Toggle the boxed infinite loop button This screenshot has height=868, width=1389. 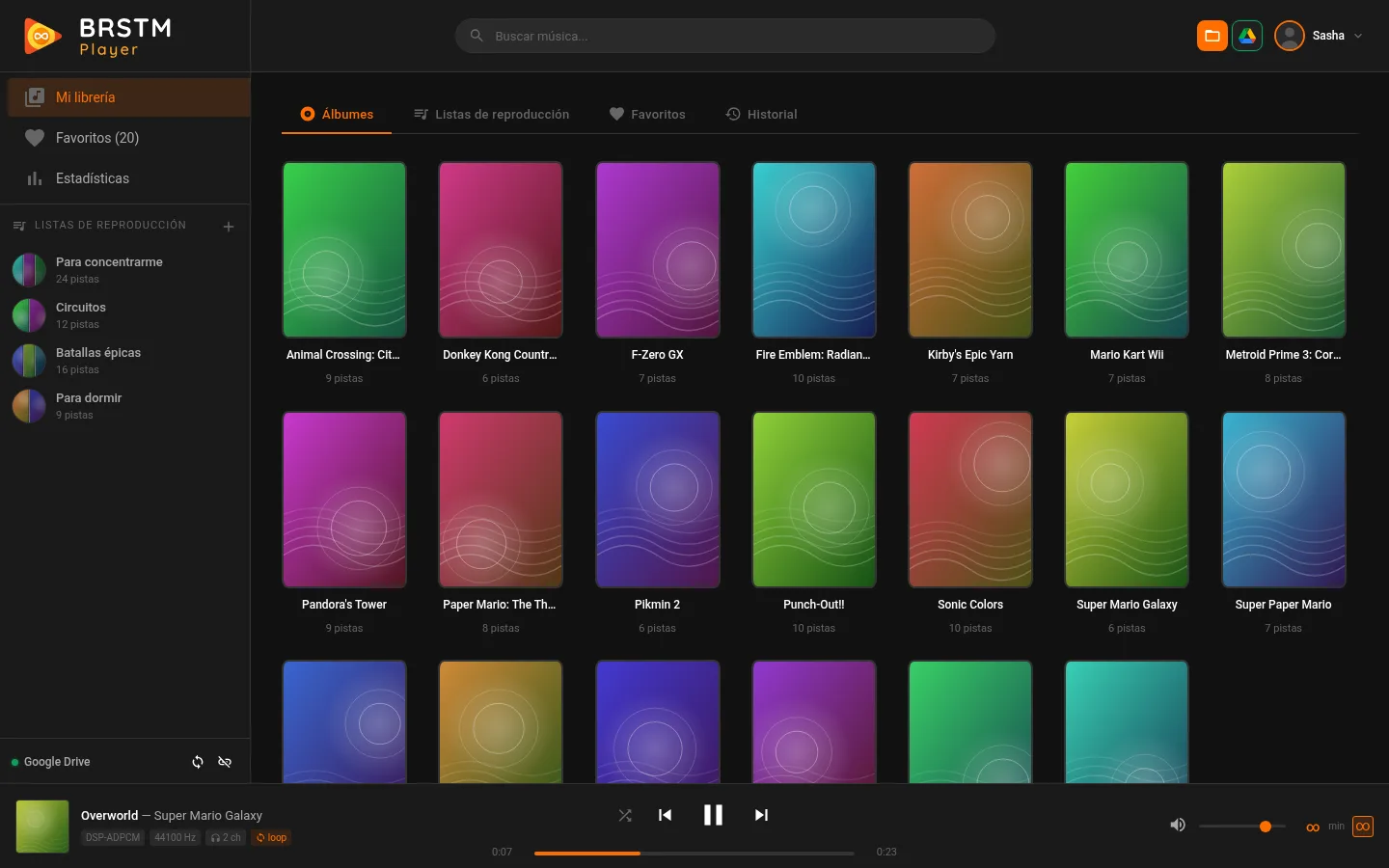pos(1363,827)
